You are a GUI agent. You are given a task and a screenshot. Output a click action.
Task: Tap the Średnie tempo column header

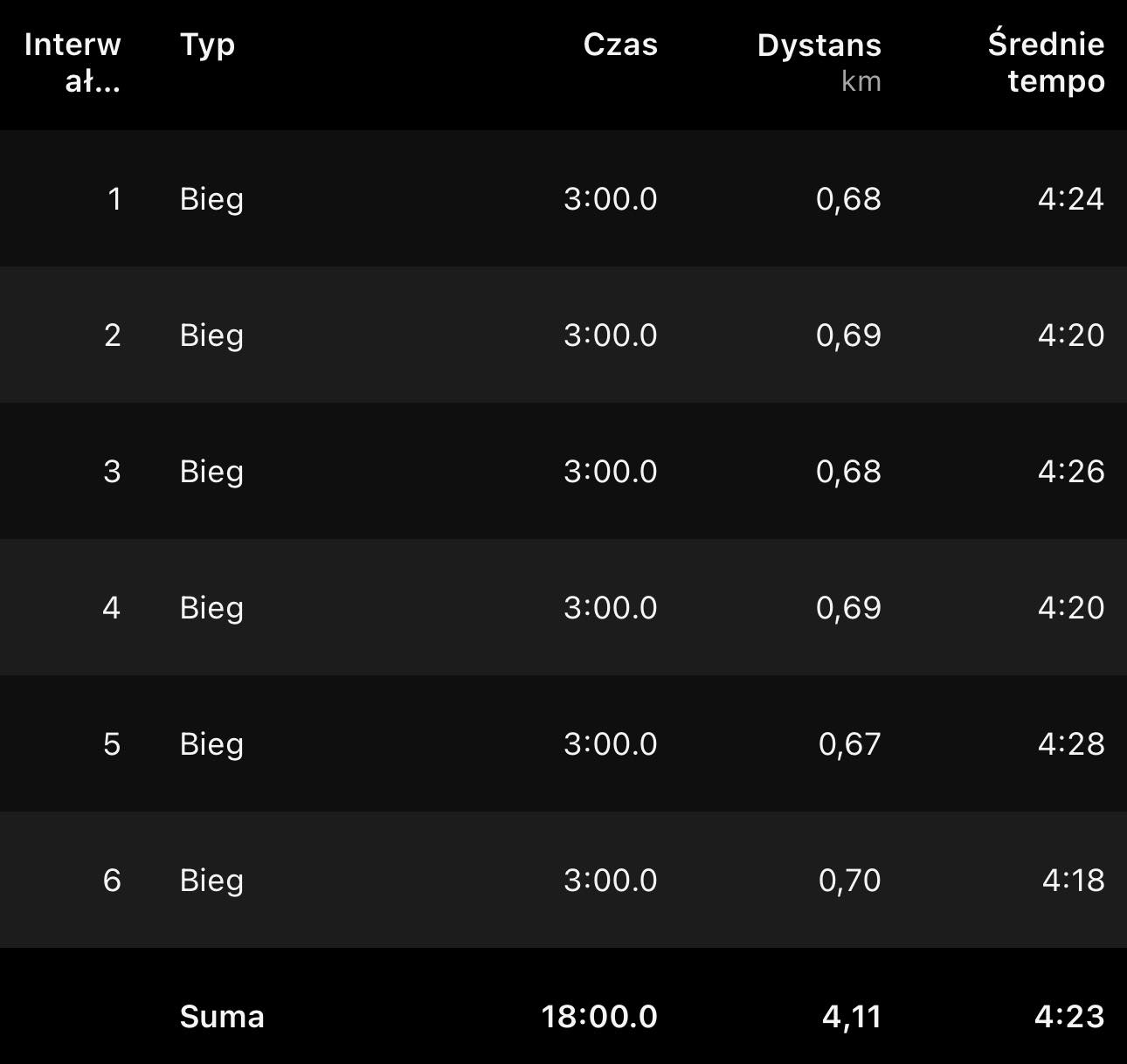click(x=1046, y=62)
